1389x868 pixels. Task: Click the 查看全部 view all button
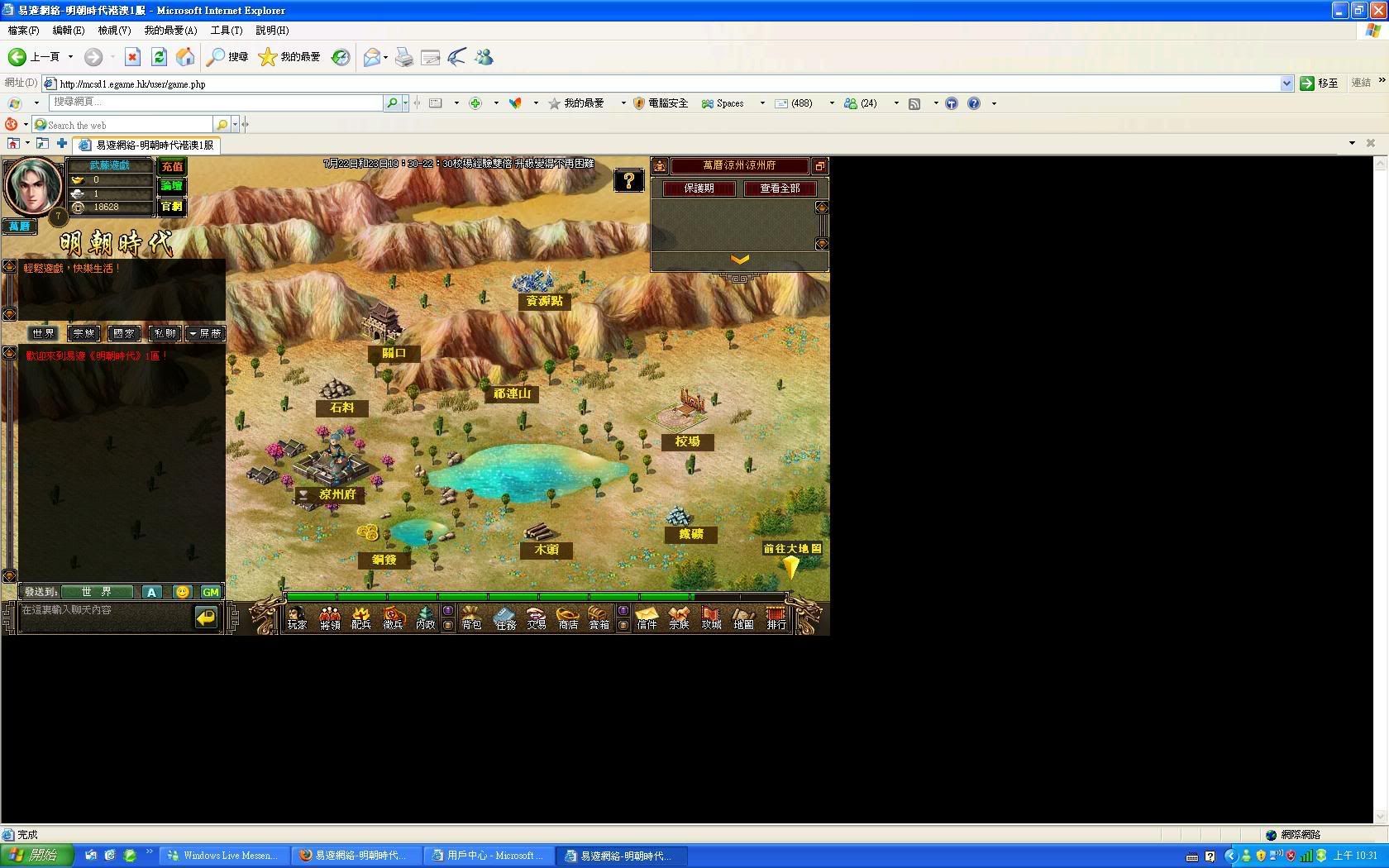pyautogui.click(x=780, y=188)
